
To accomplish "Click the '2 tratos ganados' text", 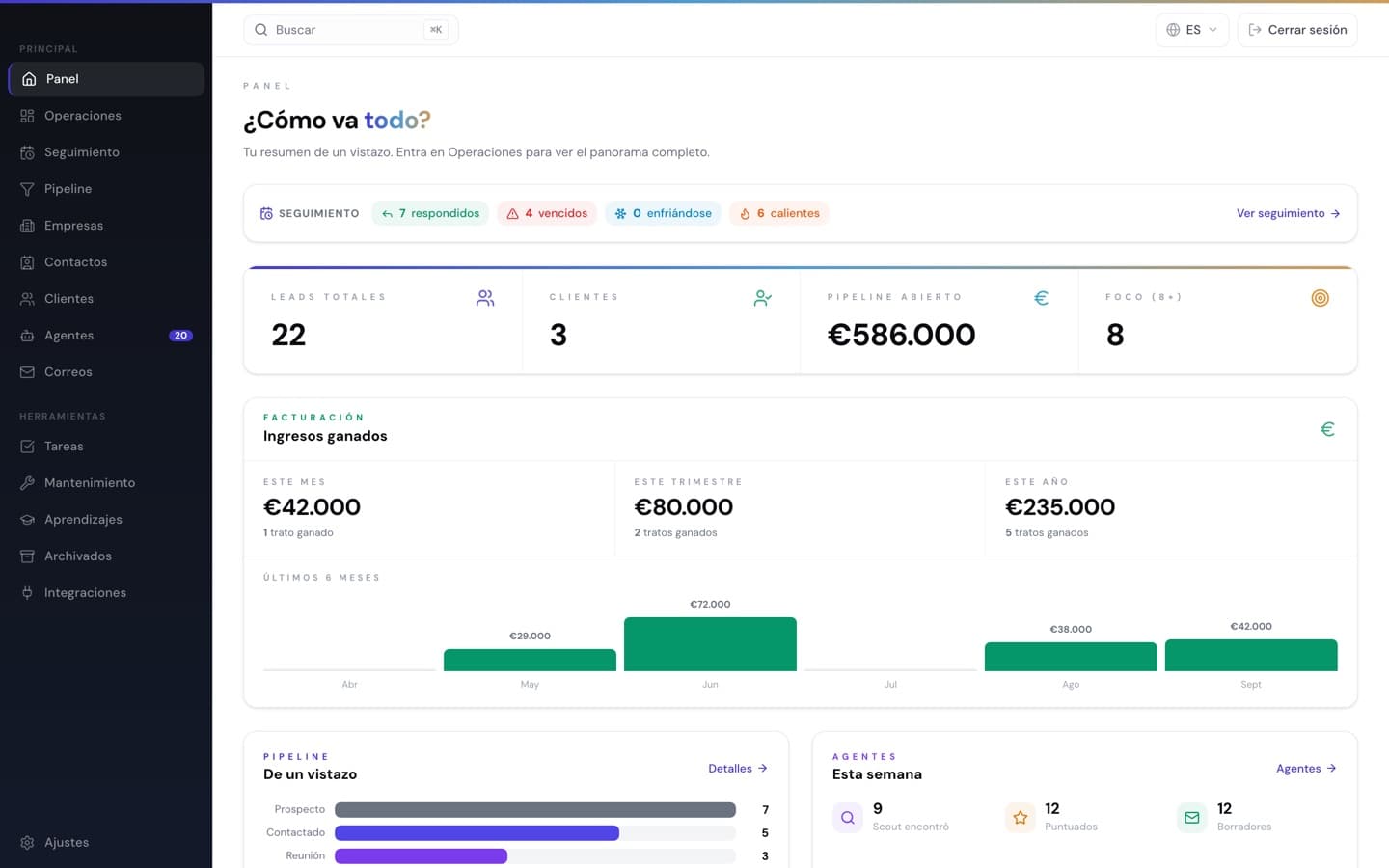I will pyautogui.click(x=675, y=532).
